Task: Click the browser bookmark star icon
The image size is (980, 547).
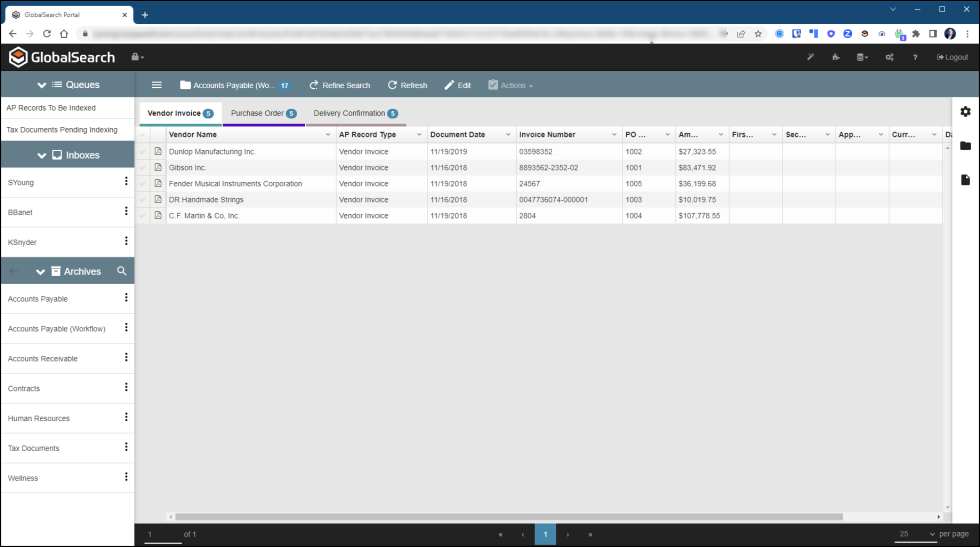Action: click(x=758, y=34)
